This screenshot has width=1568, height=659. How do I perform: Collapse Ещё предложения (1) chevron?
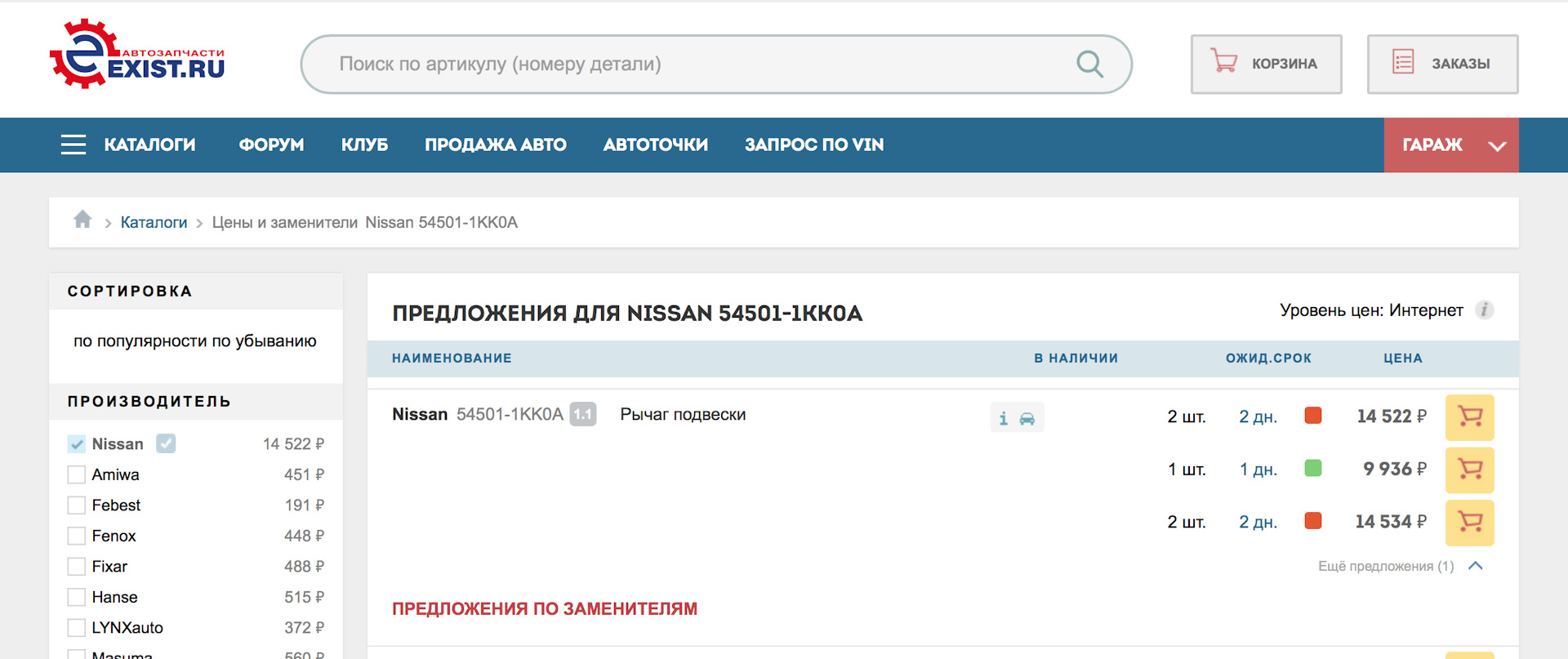[x=1475, y=565]
